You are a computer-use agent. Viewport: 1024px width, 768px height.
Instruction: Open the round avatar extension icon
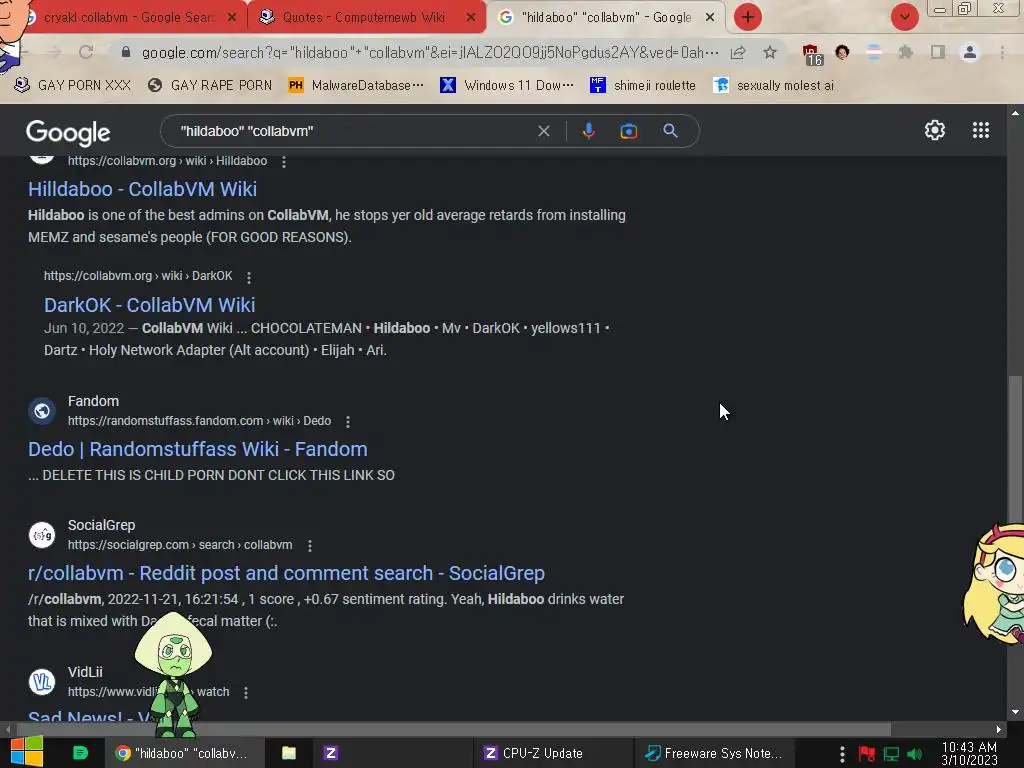(842, 52)
